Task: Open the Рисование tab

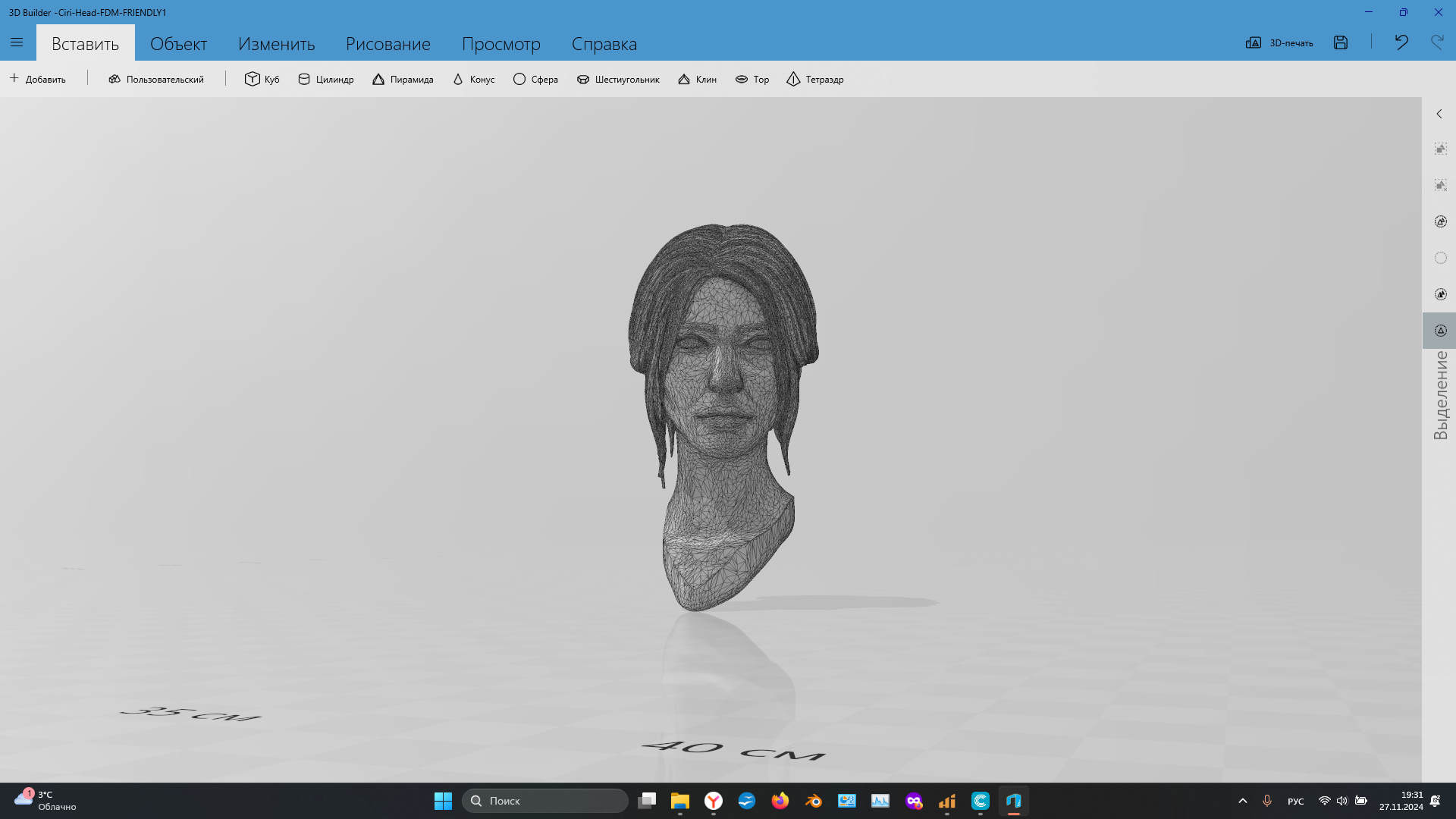Action: [388, 44]
